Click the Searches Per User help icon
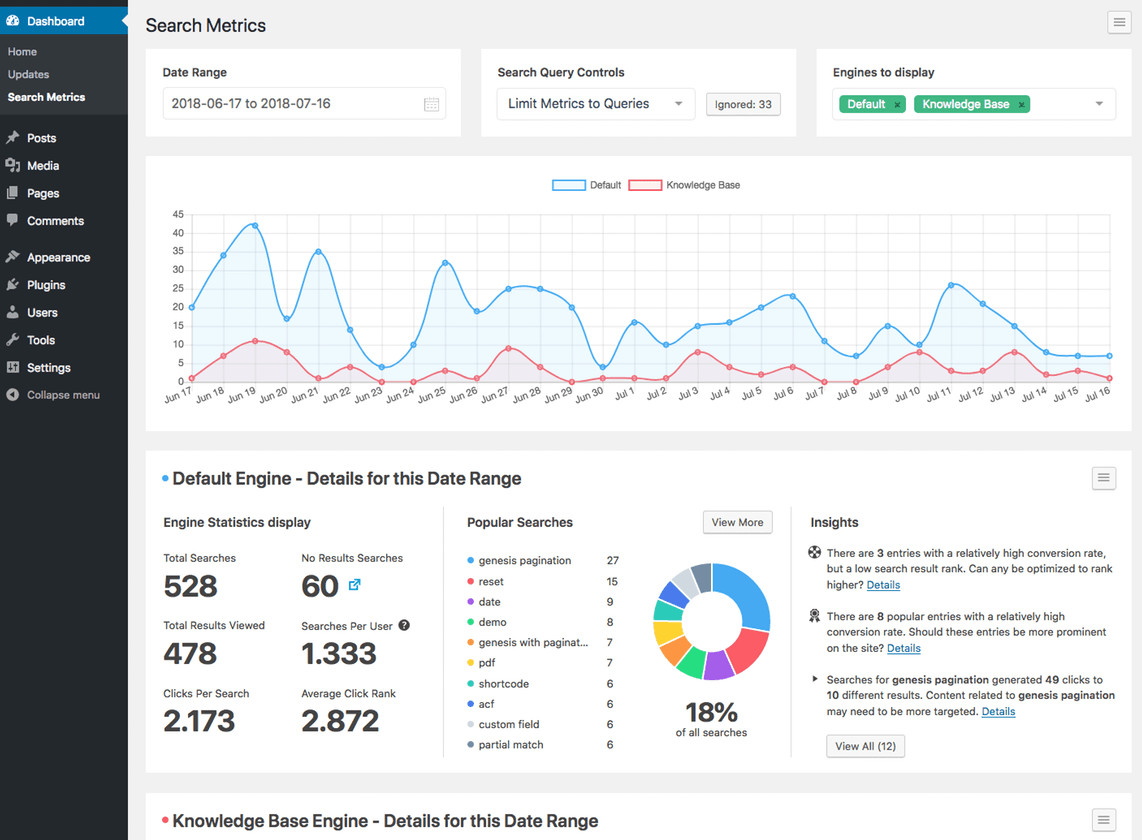This screenshot has width=1142, height=840. 404,625
